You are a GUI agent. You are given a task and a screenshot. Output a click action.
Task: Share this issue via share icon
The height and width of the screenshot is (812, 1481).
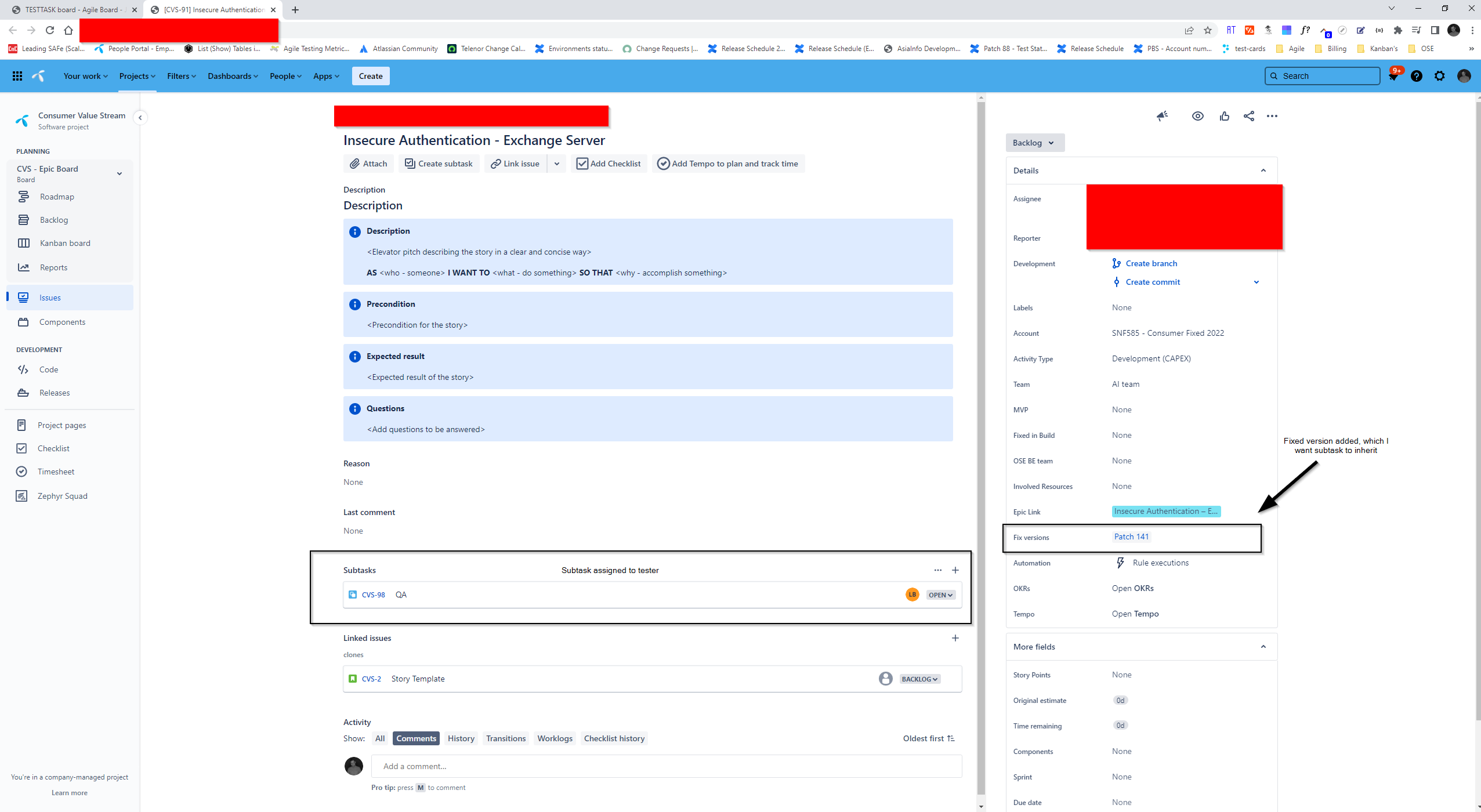point(1249,116)
